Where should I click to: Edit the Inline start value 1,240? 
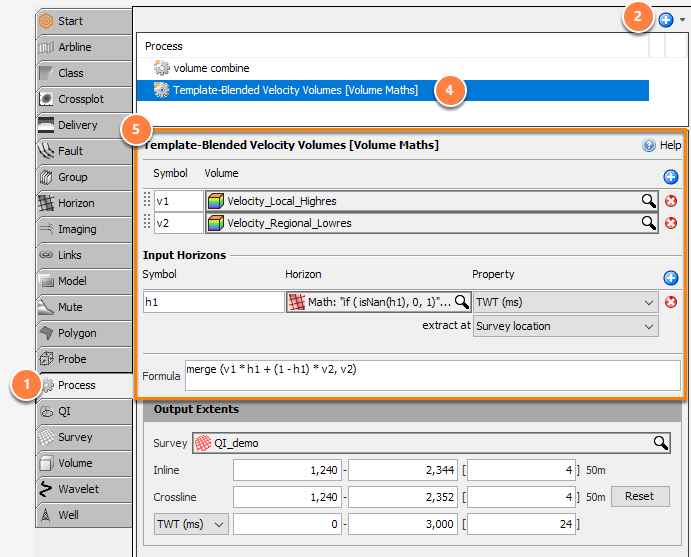pyautogui.click(x=287, y=470)
